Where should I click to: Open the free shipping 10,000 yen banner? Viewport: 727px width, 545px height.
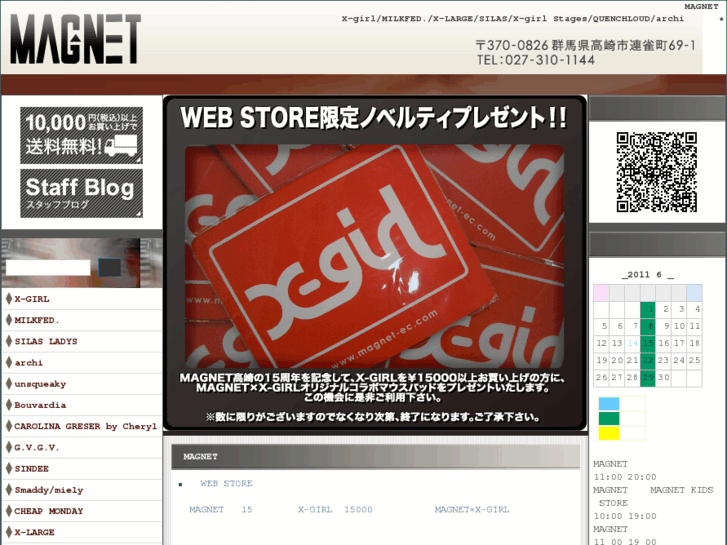[82, 135]
